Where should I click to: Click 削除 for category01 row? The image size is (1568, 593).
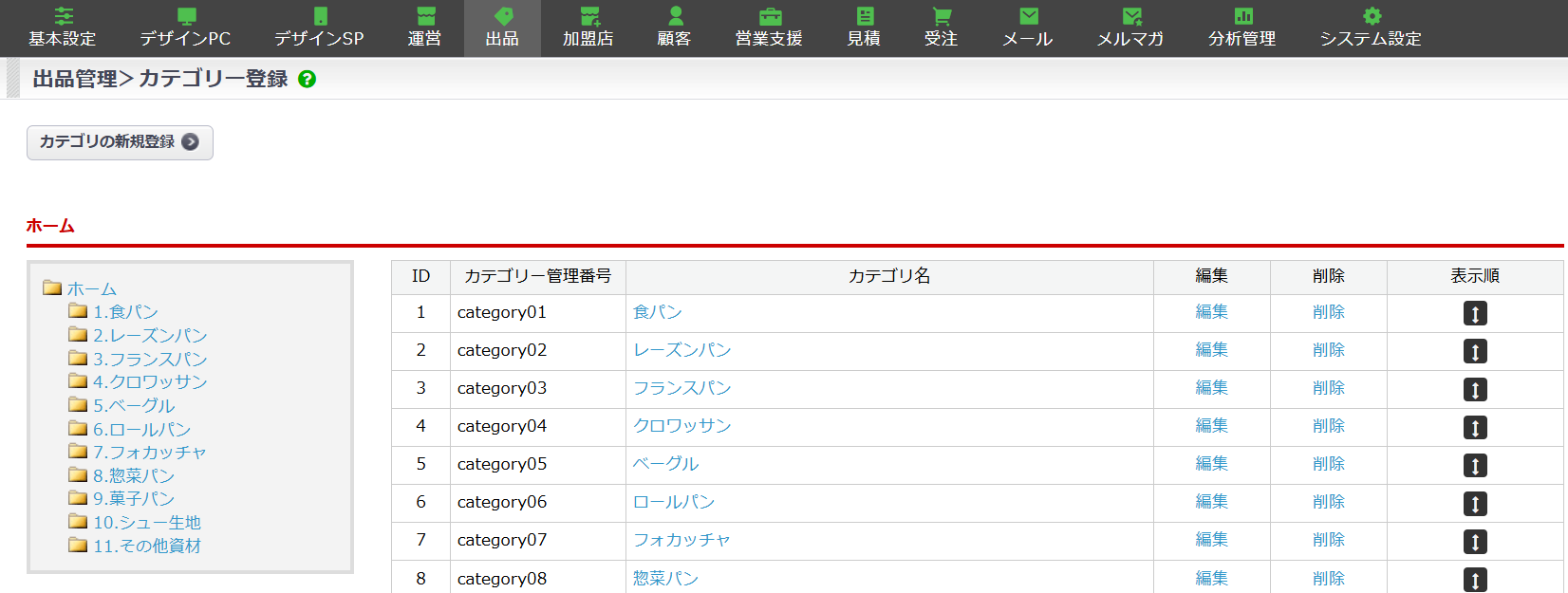(x=1329, y=312)
